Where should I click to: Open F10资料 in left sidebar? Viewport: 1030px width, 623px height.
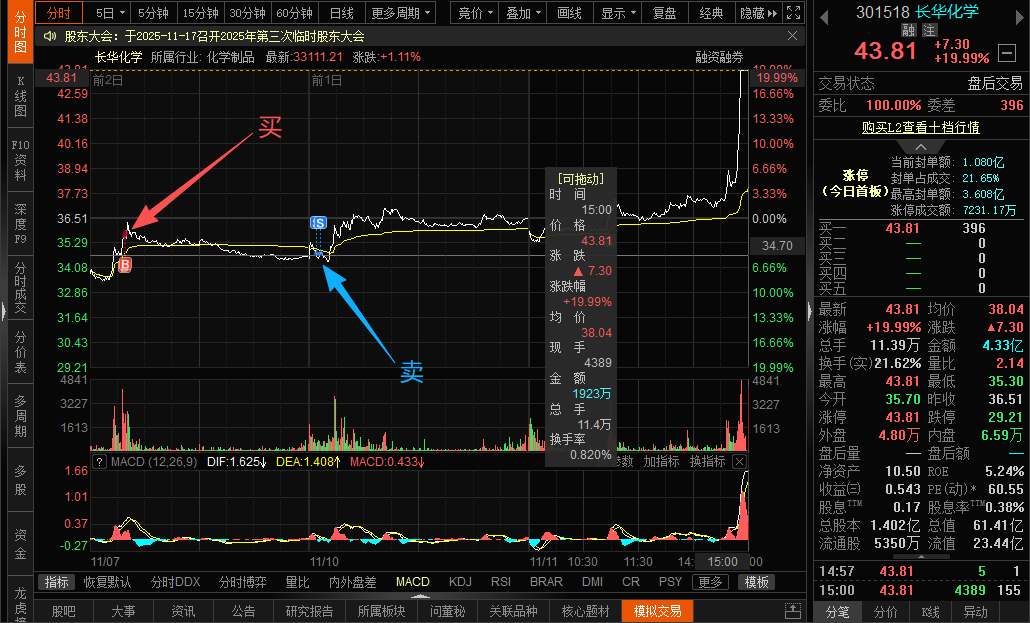point(20,160)
